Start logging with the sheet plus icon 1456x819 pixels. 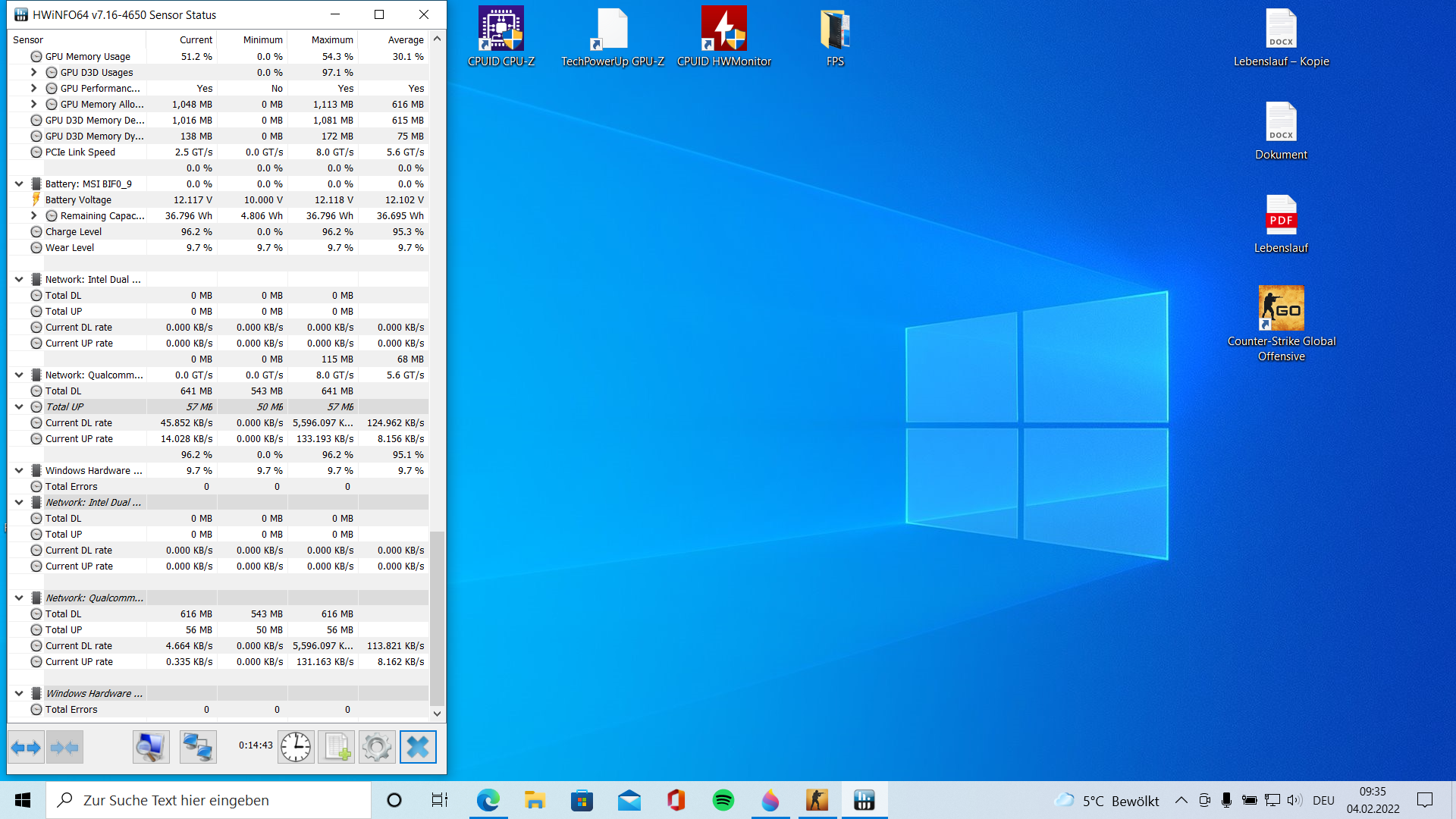[336, 748]
